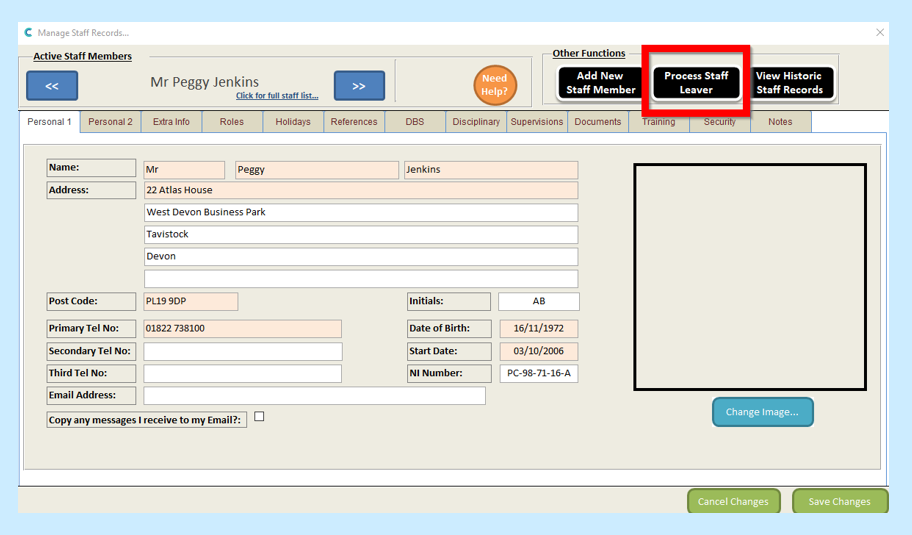Show the Disciplinary tab

click(x=476, y=122)
